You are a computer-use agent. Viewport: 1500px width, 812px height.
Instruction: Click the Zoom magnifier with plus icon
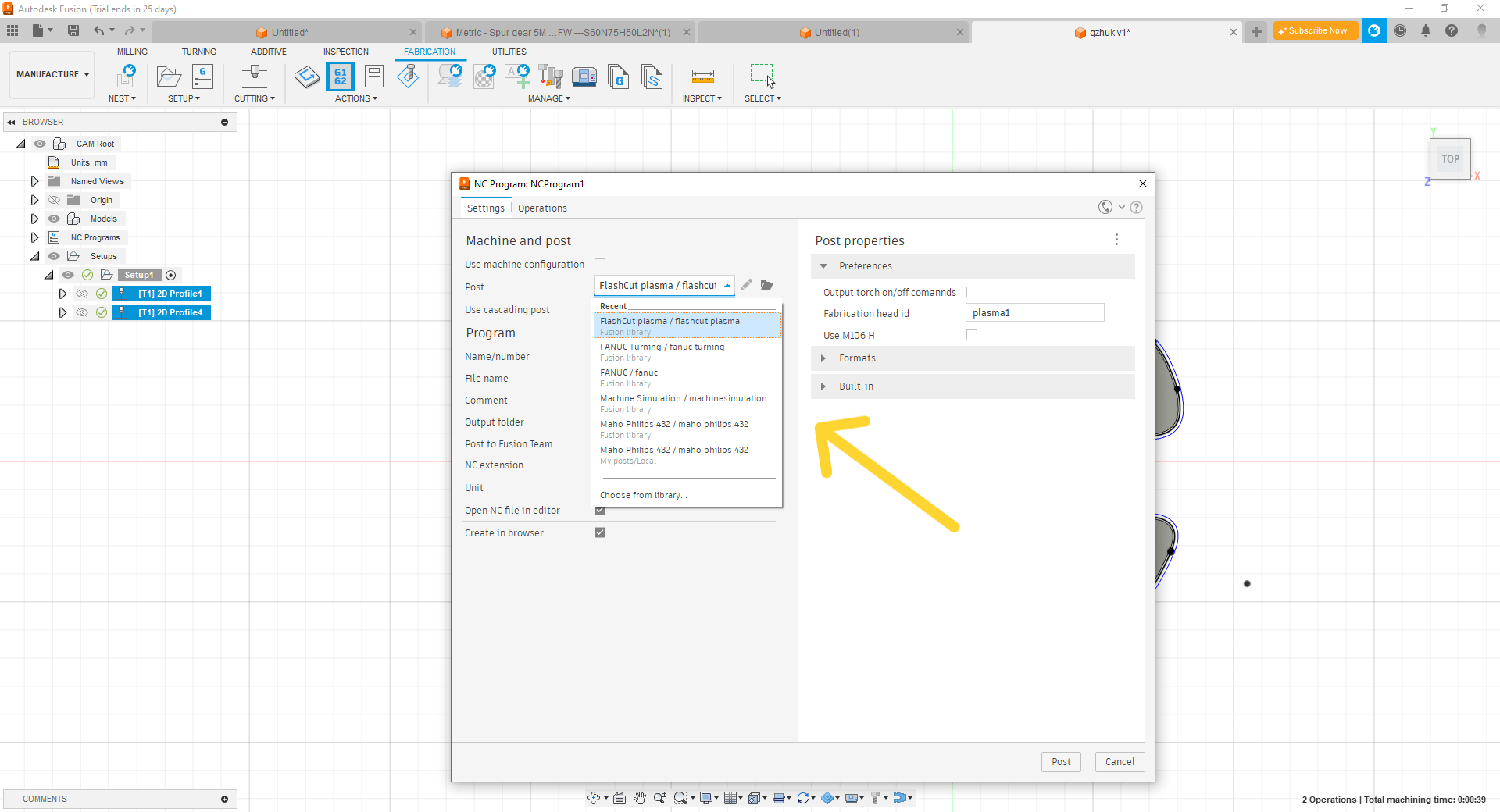pos(660,797)
